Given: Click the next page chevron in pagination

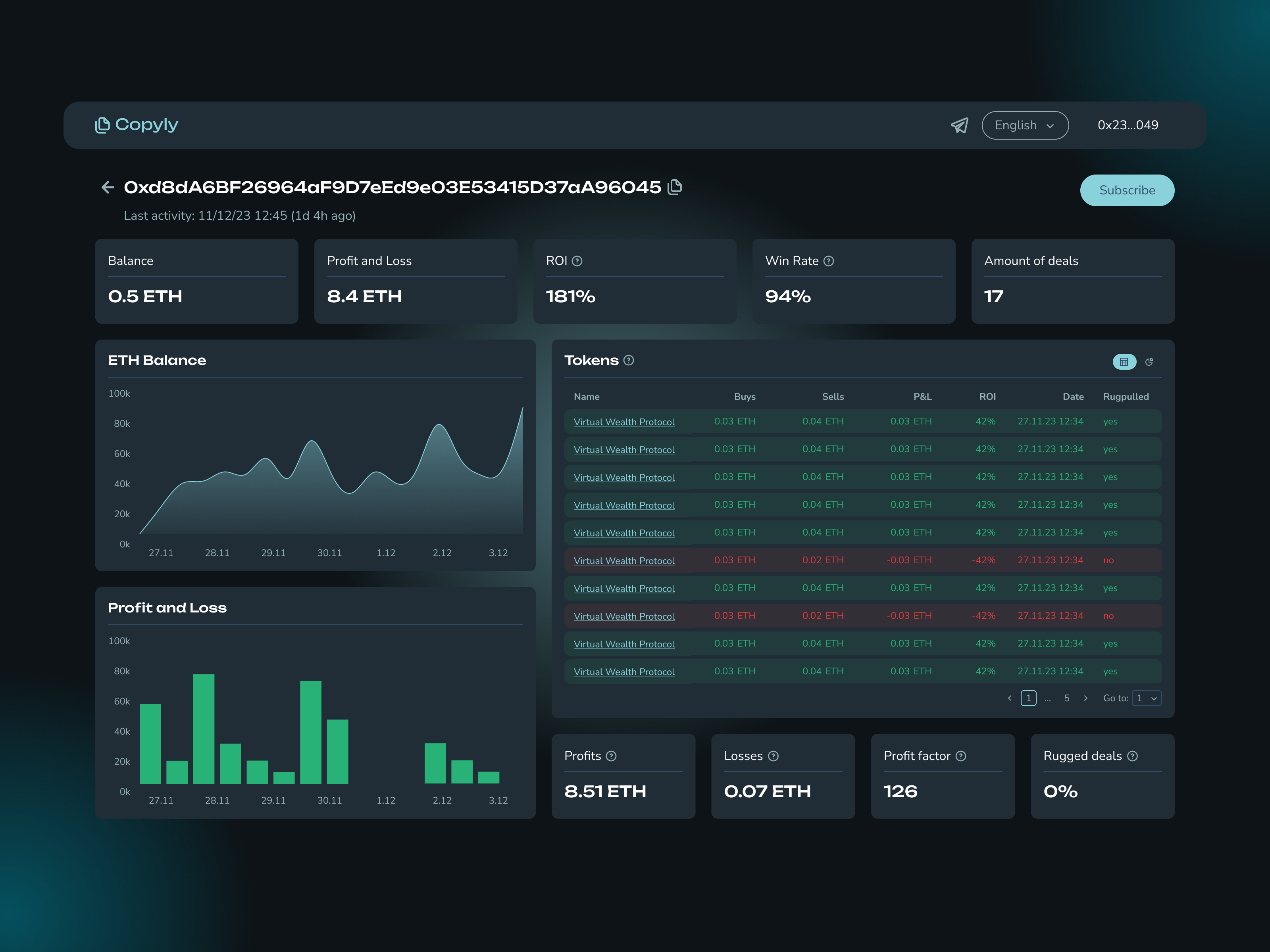Looking at the screenshot, I should point(1086,699).
